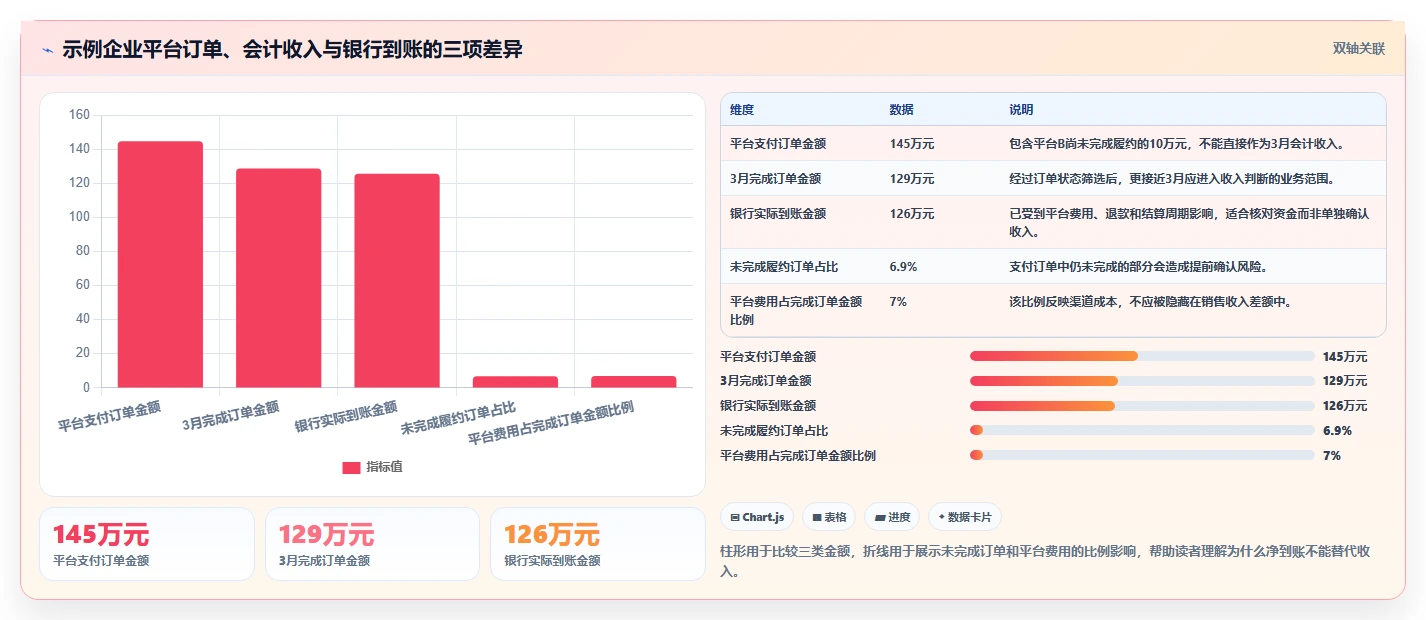Image resolution: width=1426 pixels, height=620 pixels.
Task: Click description starting 支付订单中仍未完成
Action: click(1139, 267)
